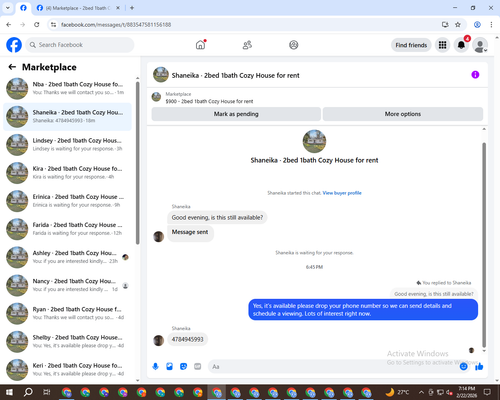Click the conversation list scrollbar
The image size is (500, 400).
coord(138,163)
